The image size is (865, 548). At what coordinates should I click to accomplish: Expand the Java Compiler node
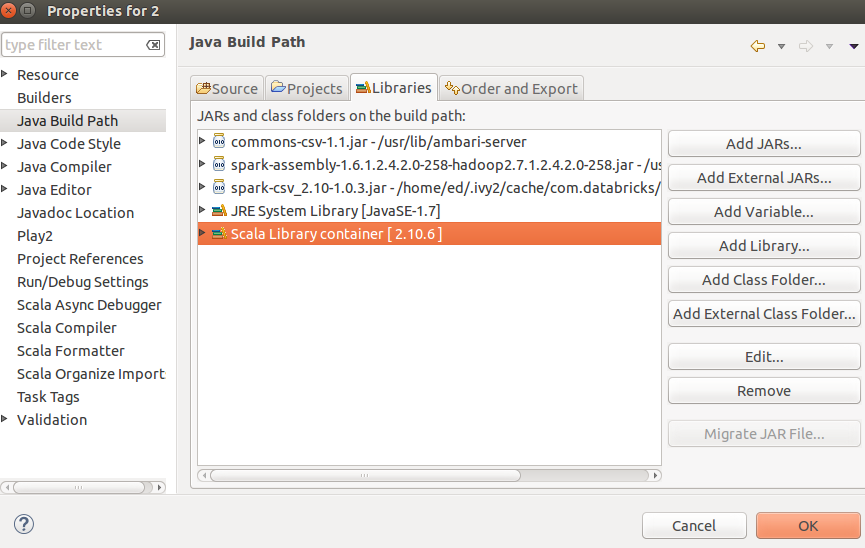[x=4, y=166]
